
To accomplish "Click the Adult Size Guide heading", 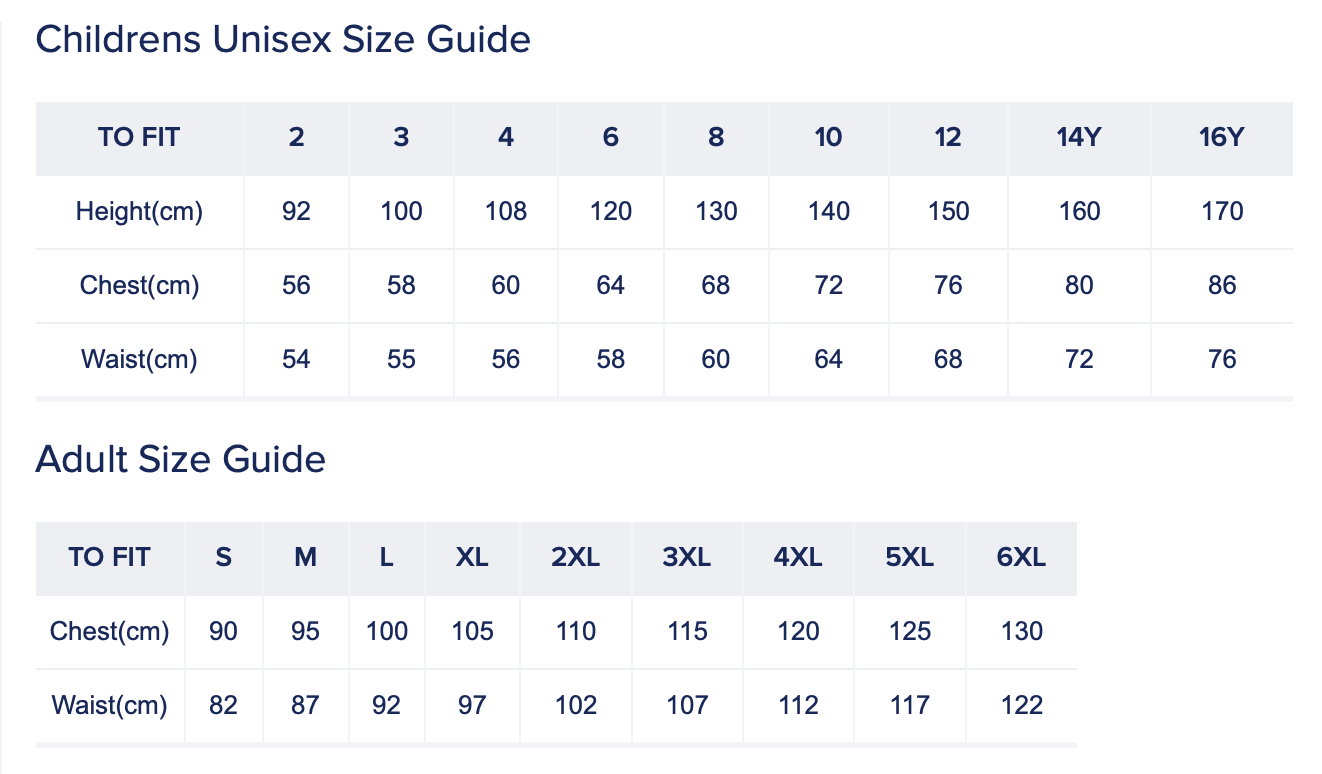I will click(180, 460).
